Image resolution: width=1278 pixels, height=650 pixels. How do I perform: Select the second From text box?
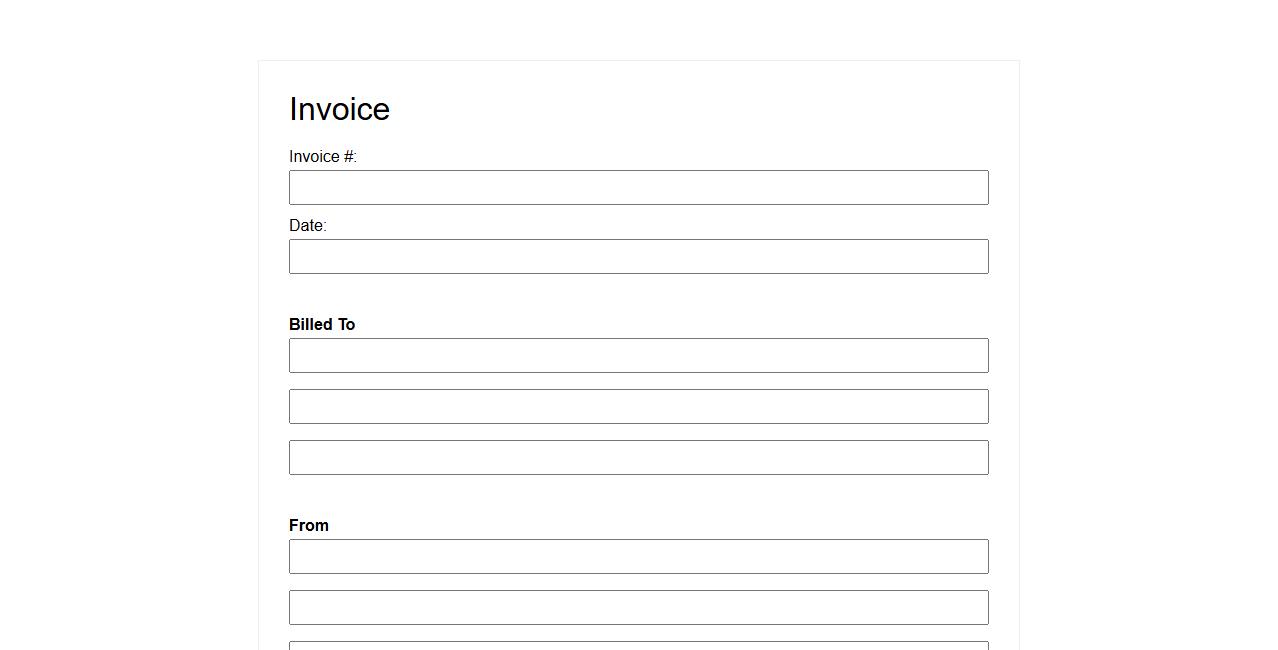638,608
